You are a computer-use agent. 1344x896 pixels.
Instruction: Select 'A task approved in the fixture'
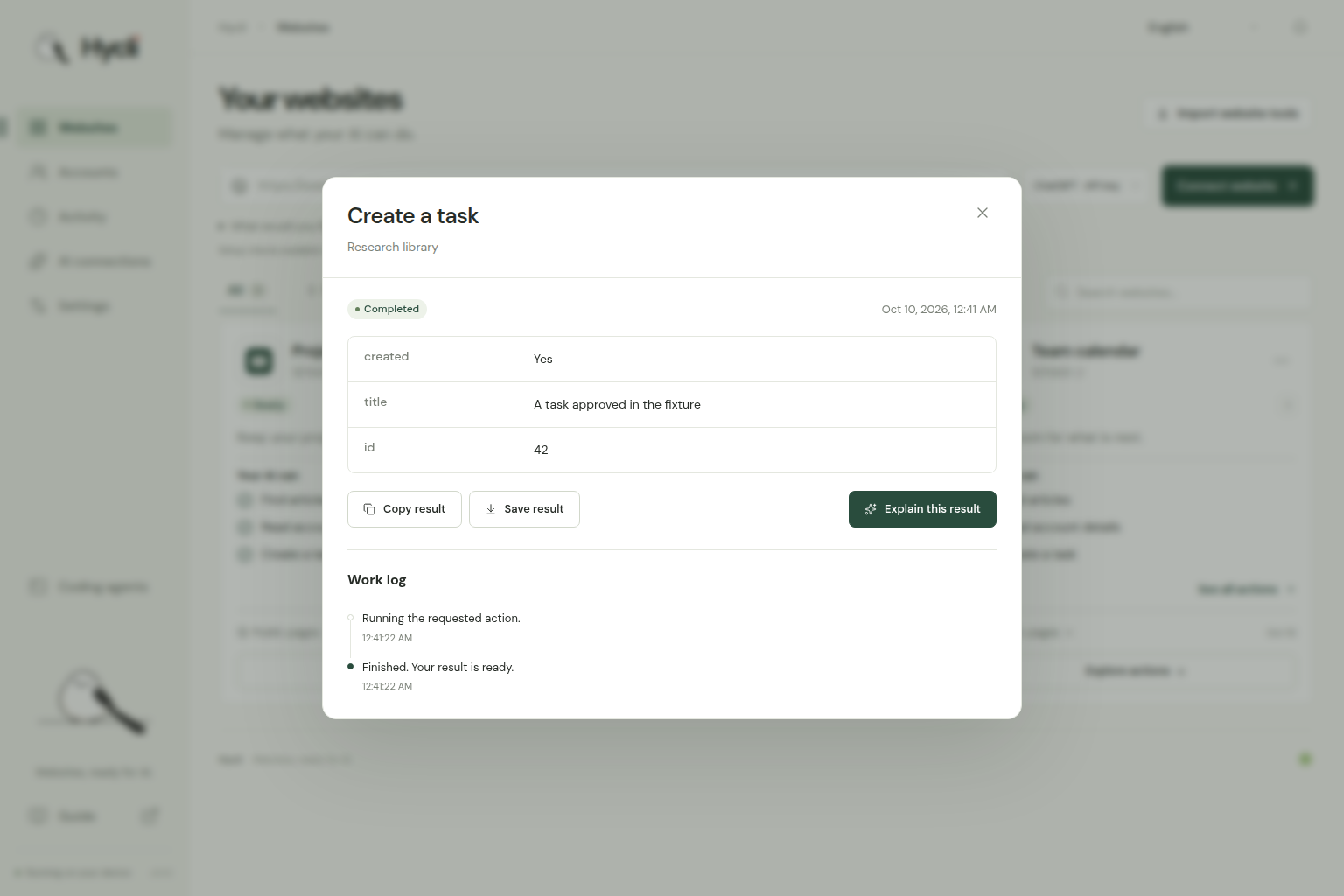[617, 404]
